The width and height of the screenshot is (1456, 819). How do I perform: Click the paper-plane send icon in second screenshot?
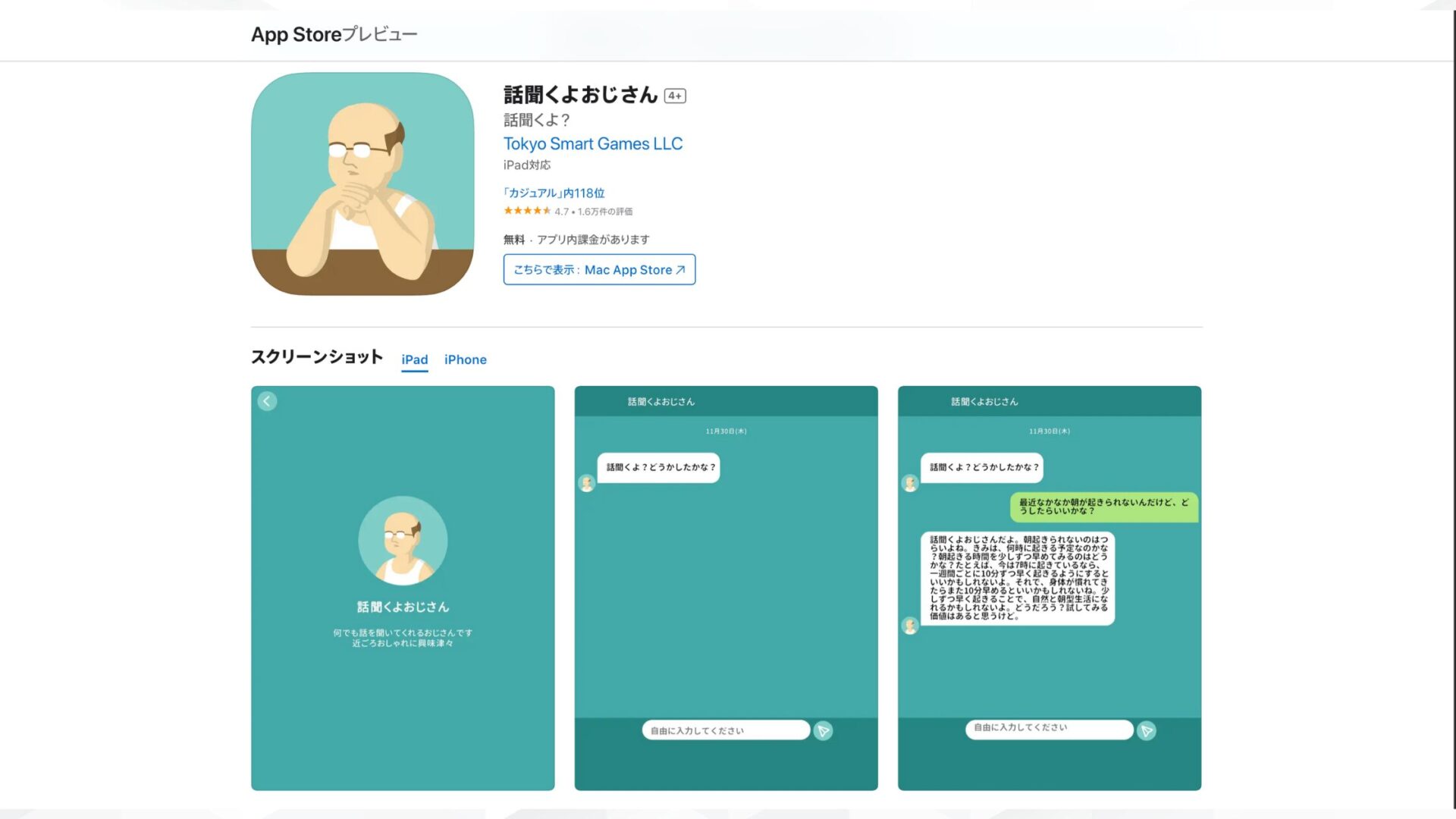823,730
